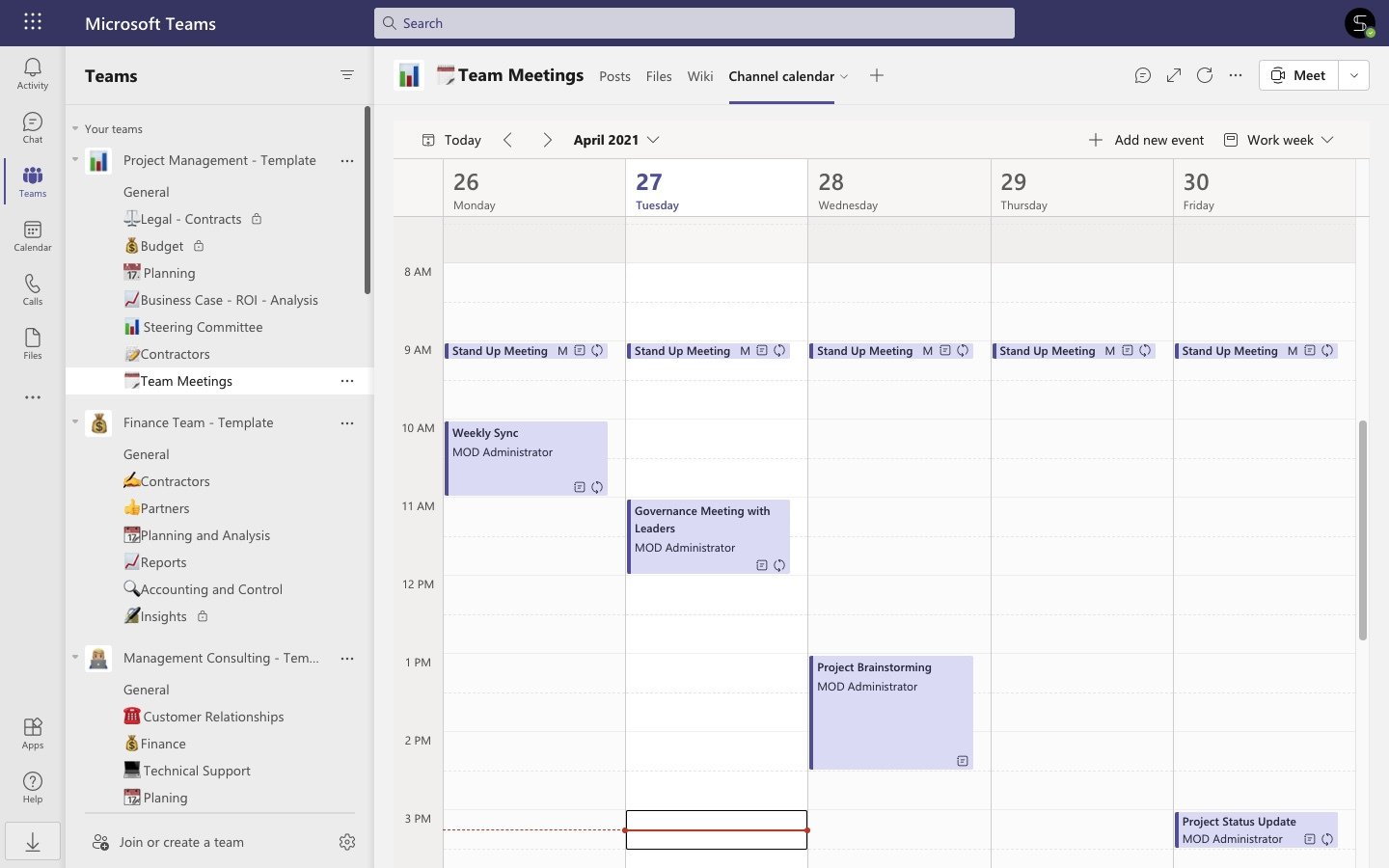Image resolution: width=1389 pixels, height=868 pixels.
Task: Go to the next week arrow
Action: [547, 140]
